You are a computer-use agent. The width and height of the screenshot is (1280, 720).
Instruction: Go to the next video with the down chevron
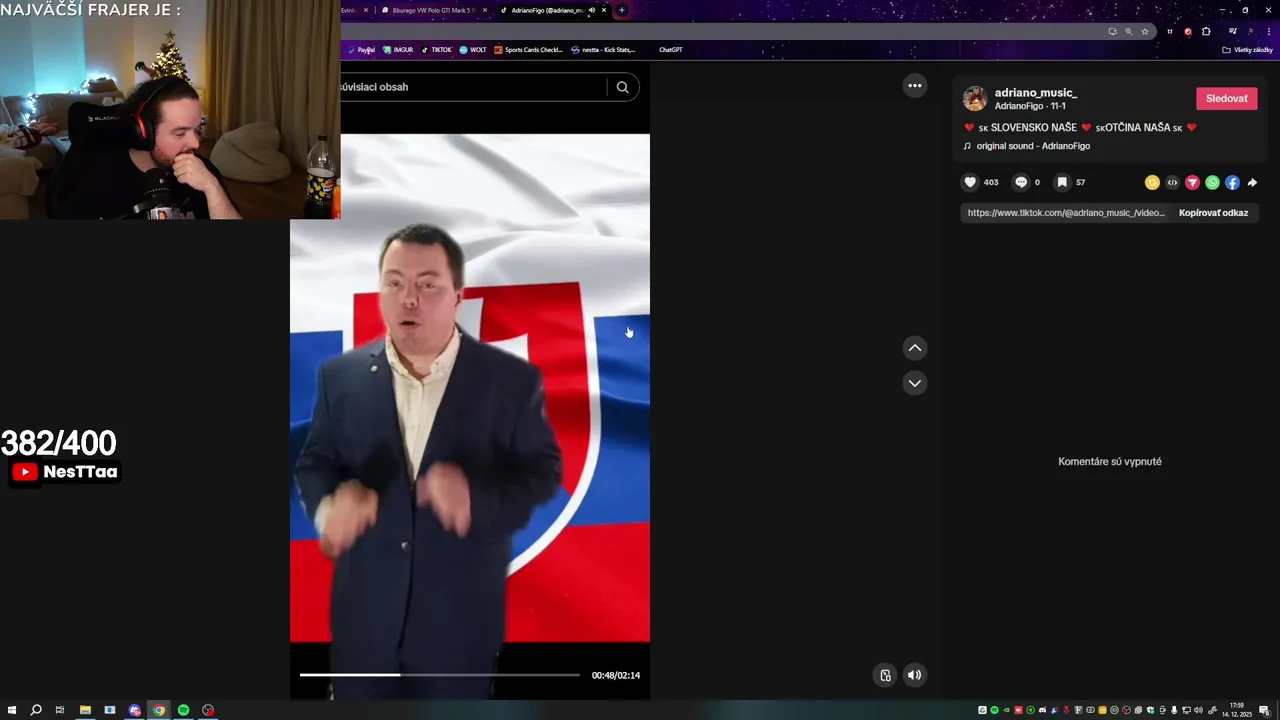click(914, 383)
